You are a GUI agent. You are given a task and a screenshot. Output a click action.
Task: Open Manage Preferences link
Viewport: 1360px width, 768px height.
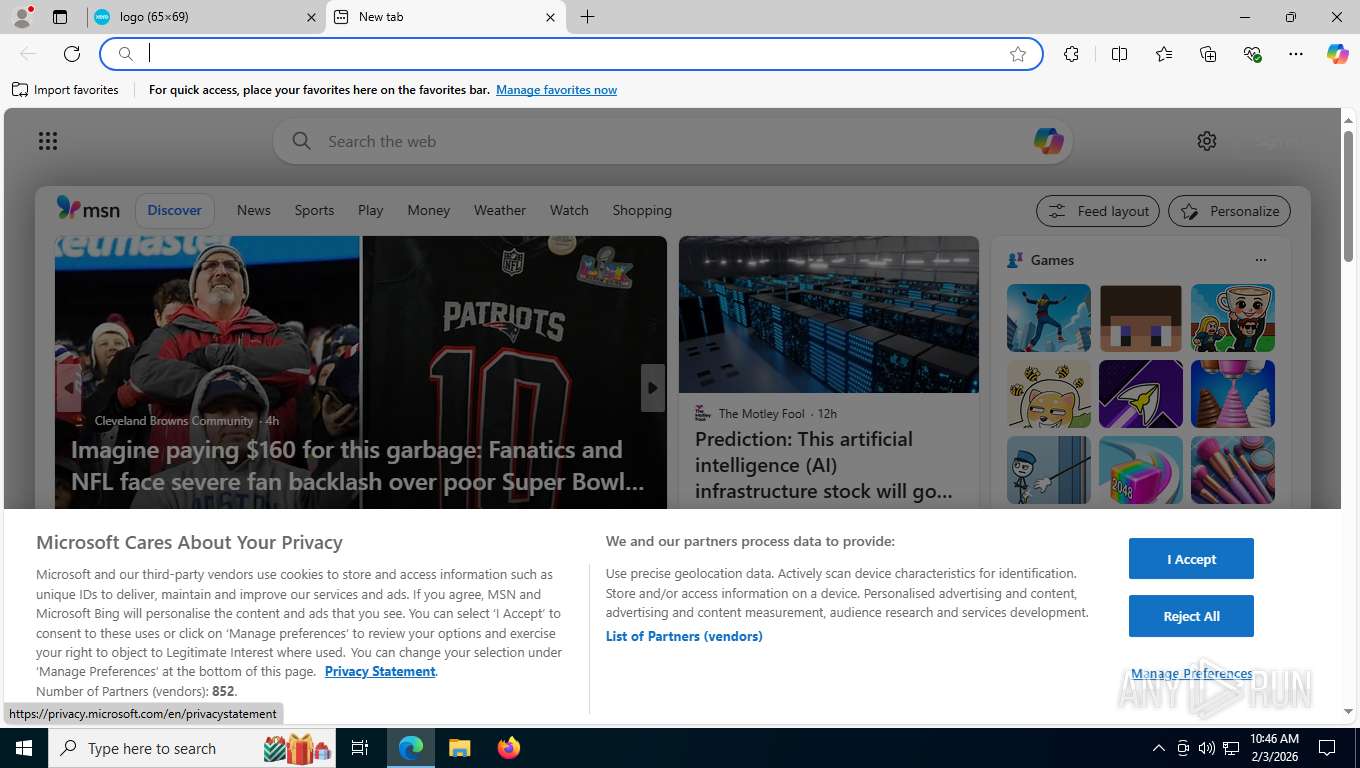point(1191,674)
